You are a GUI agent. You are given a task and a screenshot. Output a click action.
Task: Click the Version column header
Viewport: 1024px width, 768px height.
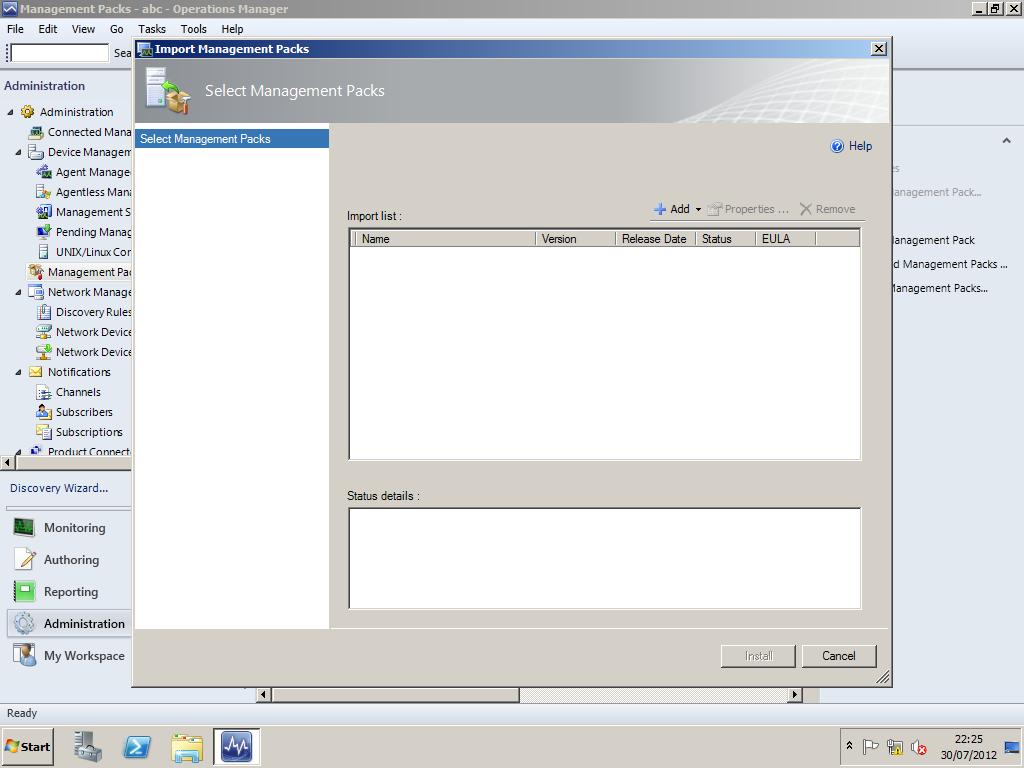(x=575, y=239)
